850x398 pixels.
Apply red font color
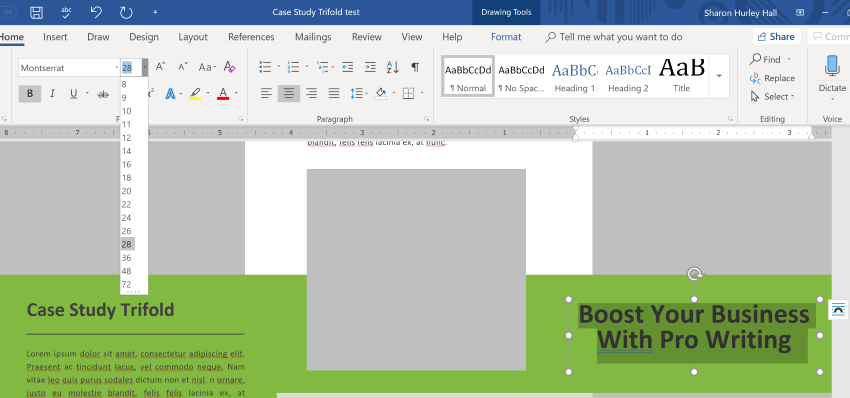coord(223,94)
